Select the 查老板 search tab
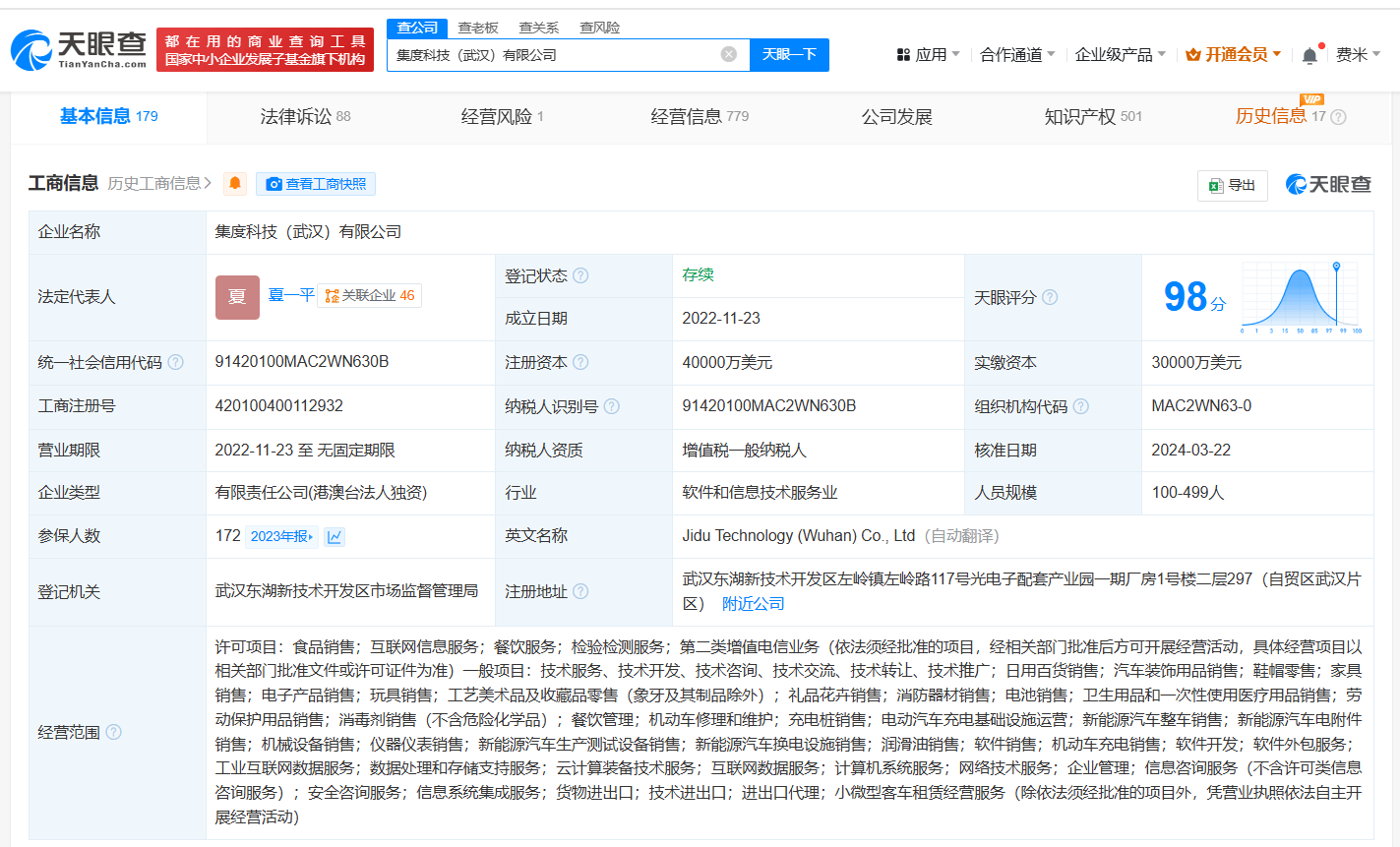This screenshot has width=1400, height=847. 478,28
